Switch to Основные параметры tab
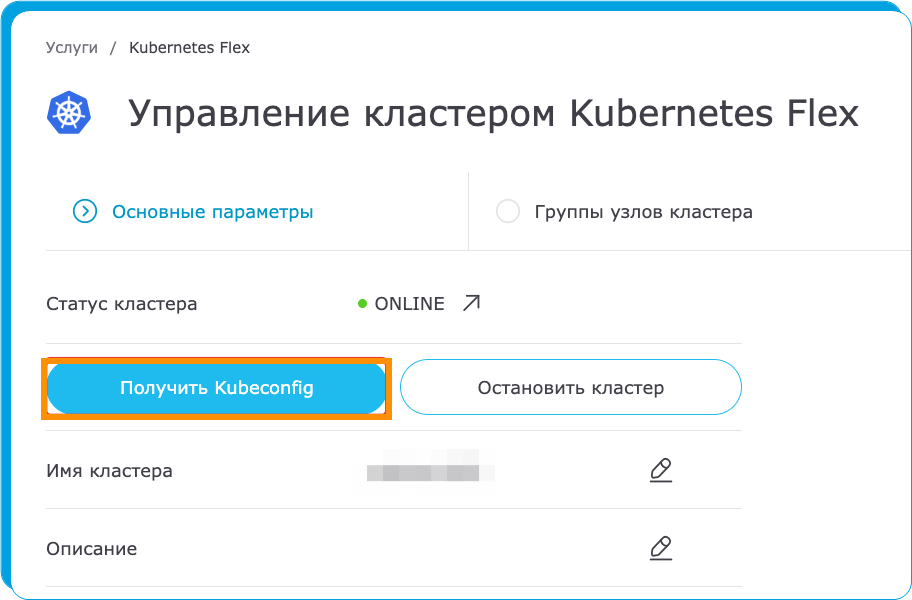This screenshot has height=600, width=912. (x=212, y=212)
